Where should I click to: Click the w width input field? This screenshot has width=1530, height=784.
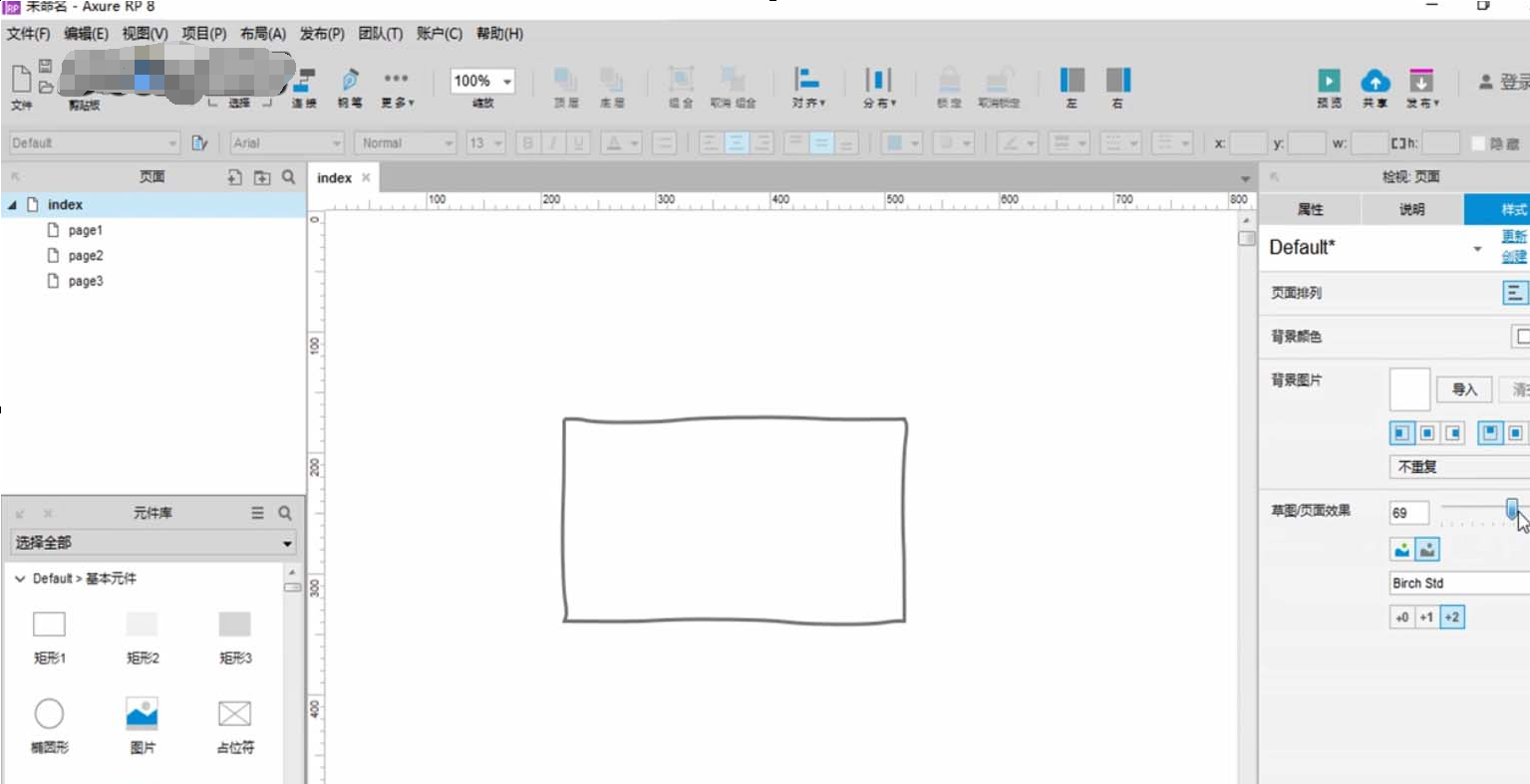[x=1370, y=143]
